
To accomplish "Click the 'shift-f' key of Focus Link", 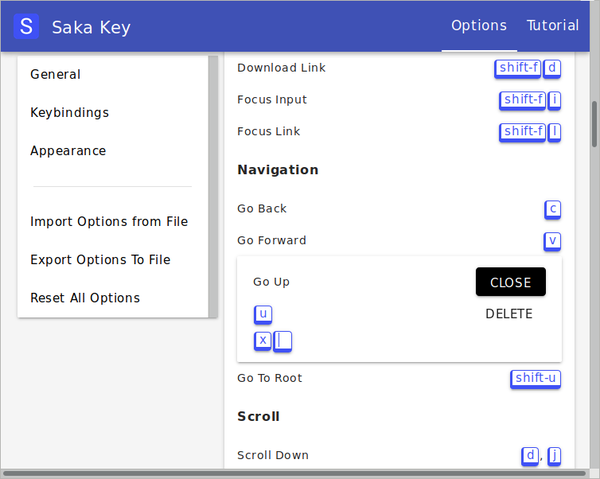I will click(x=522, y=132).
